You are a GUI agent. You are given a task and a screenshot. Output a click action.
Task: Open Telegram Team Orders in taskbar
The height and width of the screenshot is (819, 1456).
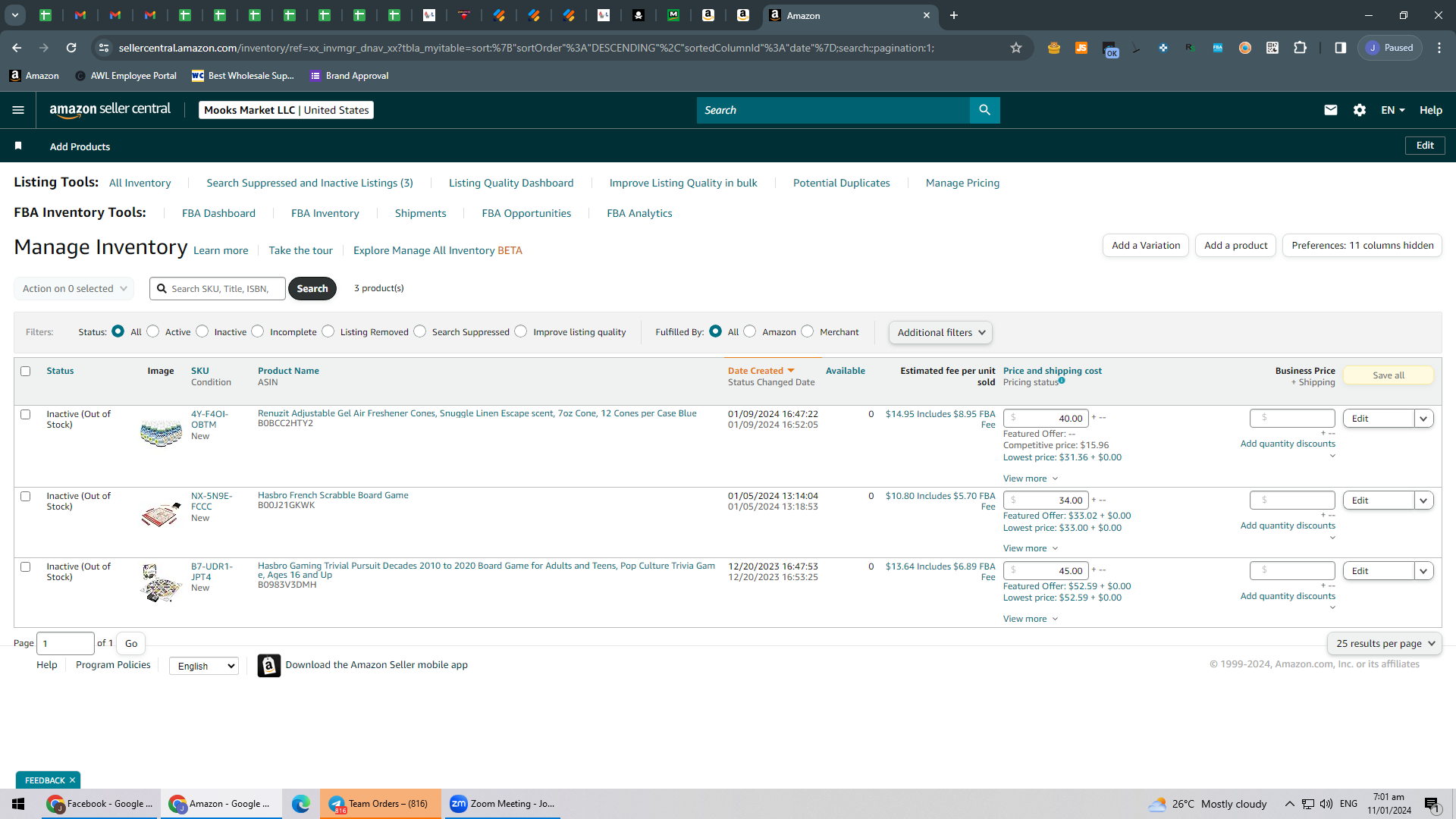coord(380,804)
